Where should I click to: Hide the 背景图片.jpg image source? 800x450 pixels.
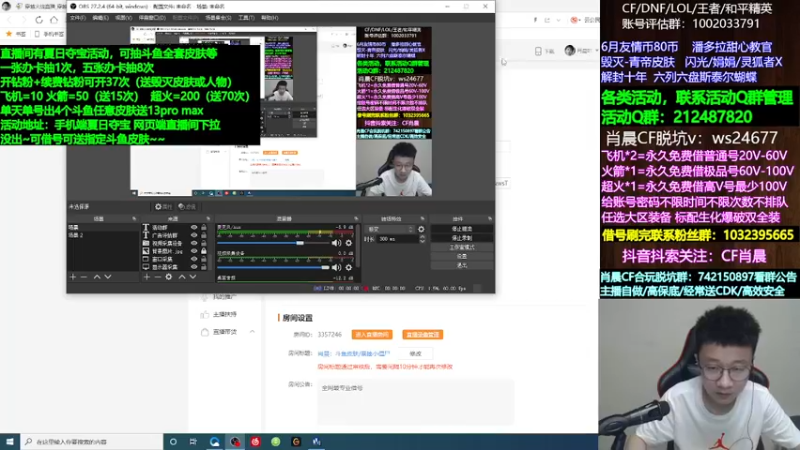point(194,251)
